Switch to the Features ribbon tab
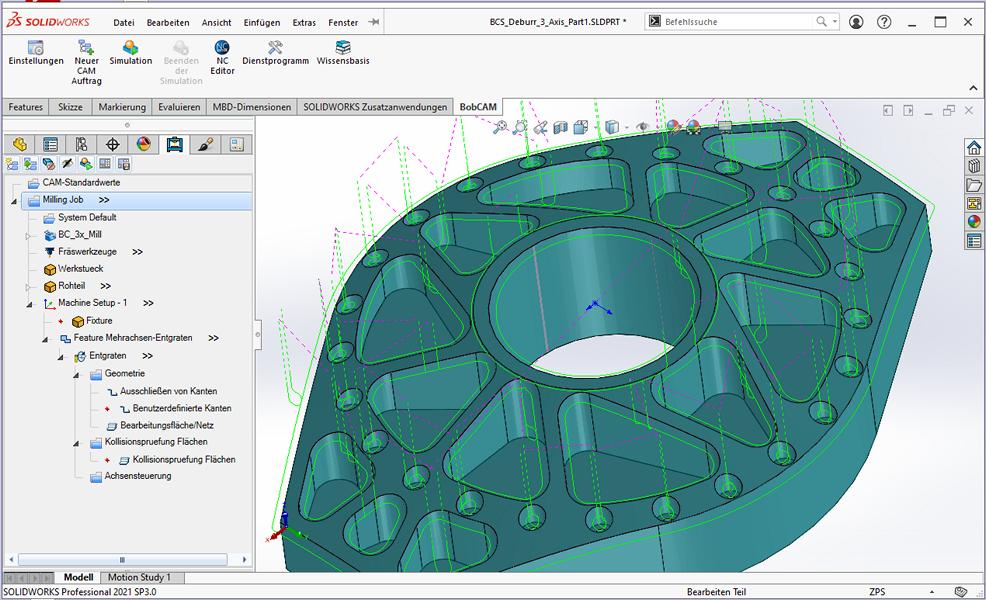The width and height of the screenshot is (986, 600). click(26, 107)
